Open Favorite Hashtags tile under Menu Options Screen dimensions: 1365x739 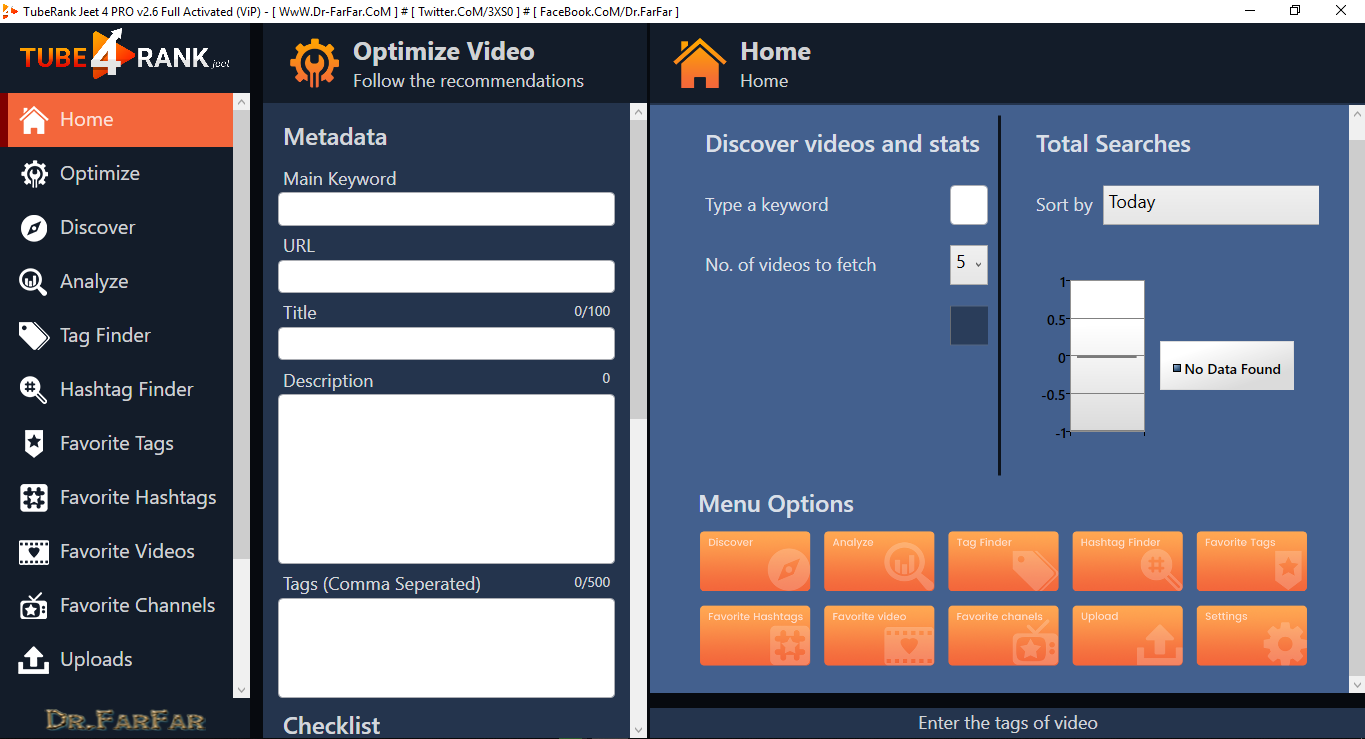tap(755, 635)
